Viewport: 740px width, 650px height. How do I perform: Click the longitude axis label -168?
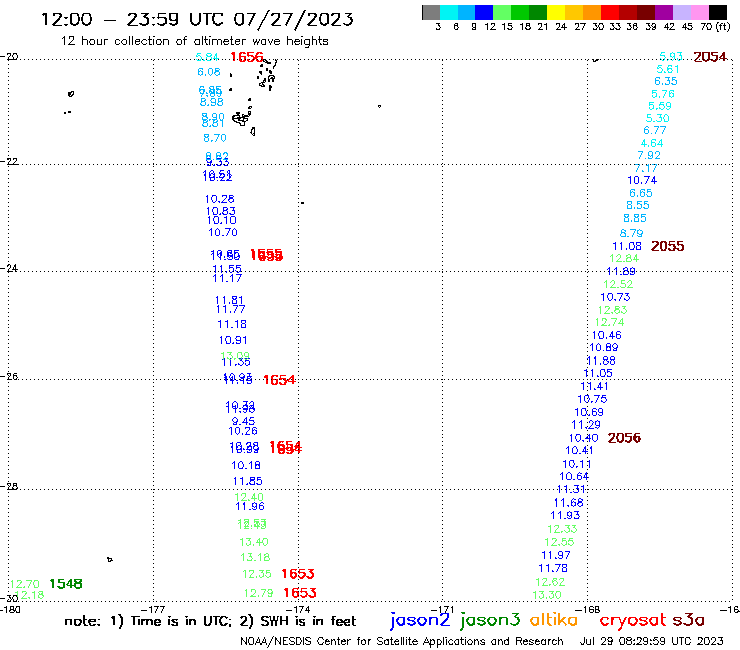[590, 609]
